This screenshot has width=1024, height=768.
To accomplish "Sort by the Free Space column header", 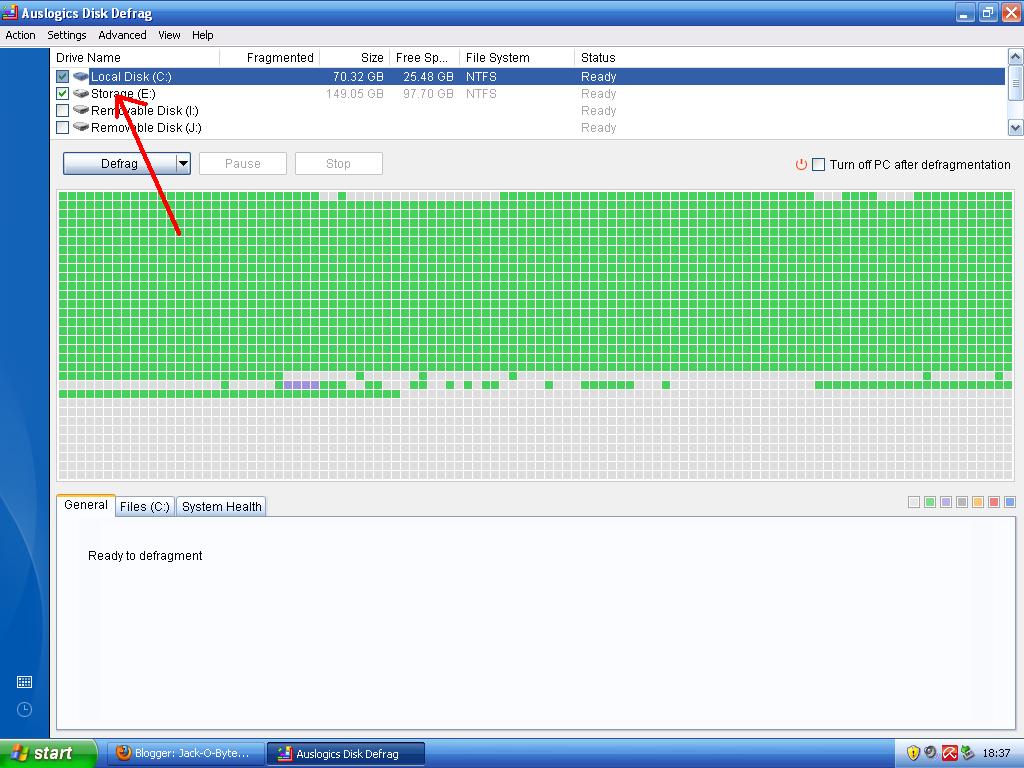I will coord(424,57).
